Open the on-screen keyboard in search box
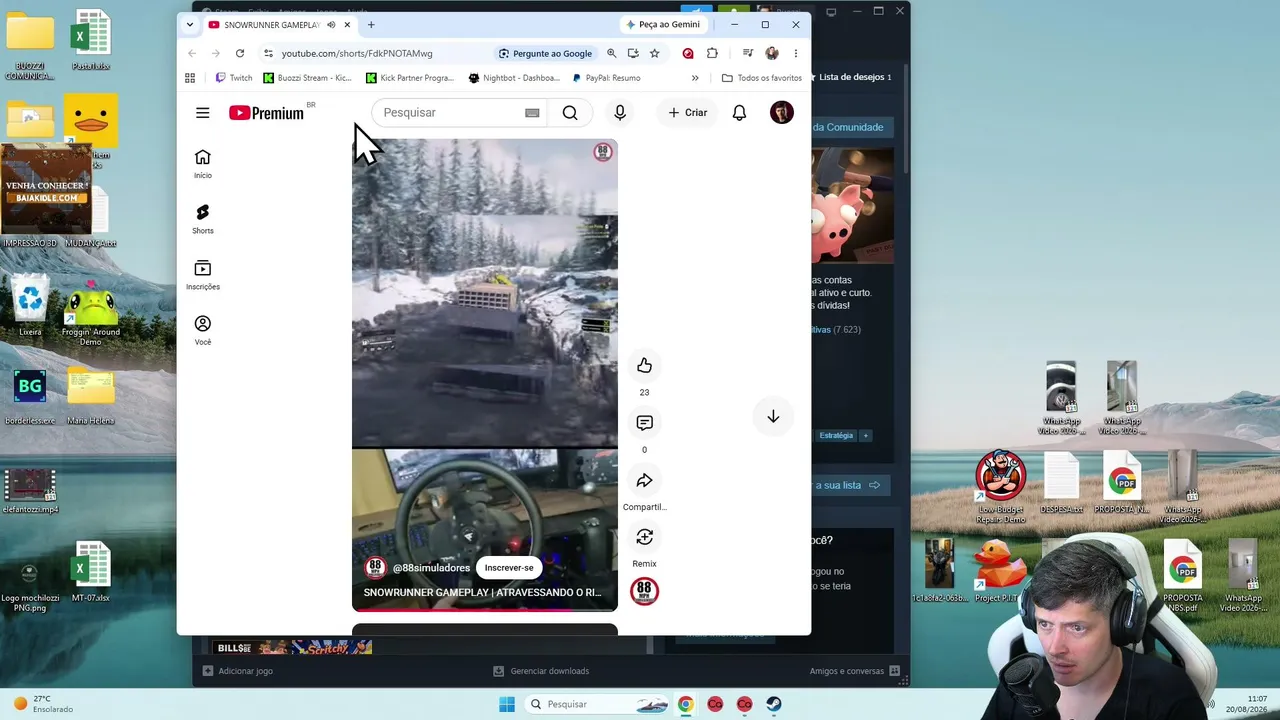Viewport: 1280px width, 720px height. pos(532,113)
